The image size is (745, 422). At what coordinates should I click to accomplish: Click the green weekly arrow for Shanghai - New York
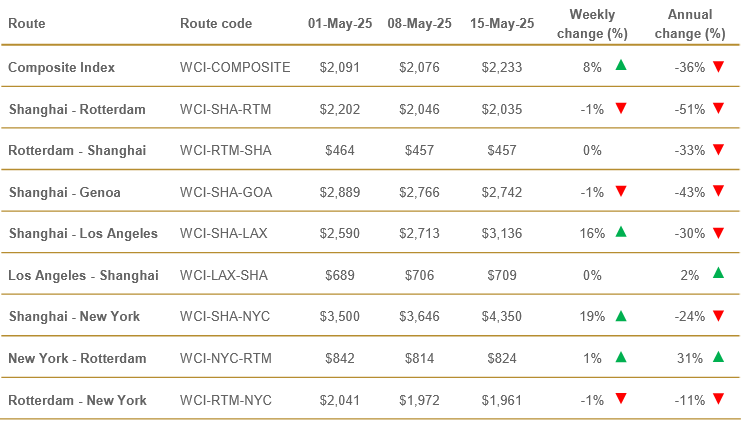click(621, 316)
